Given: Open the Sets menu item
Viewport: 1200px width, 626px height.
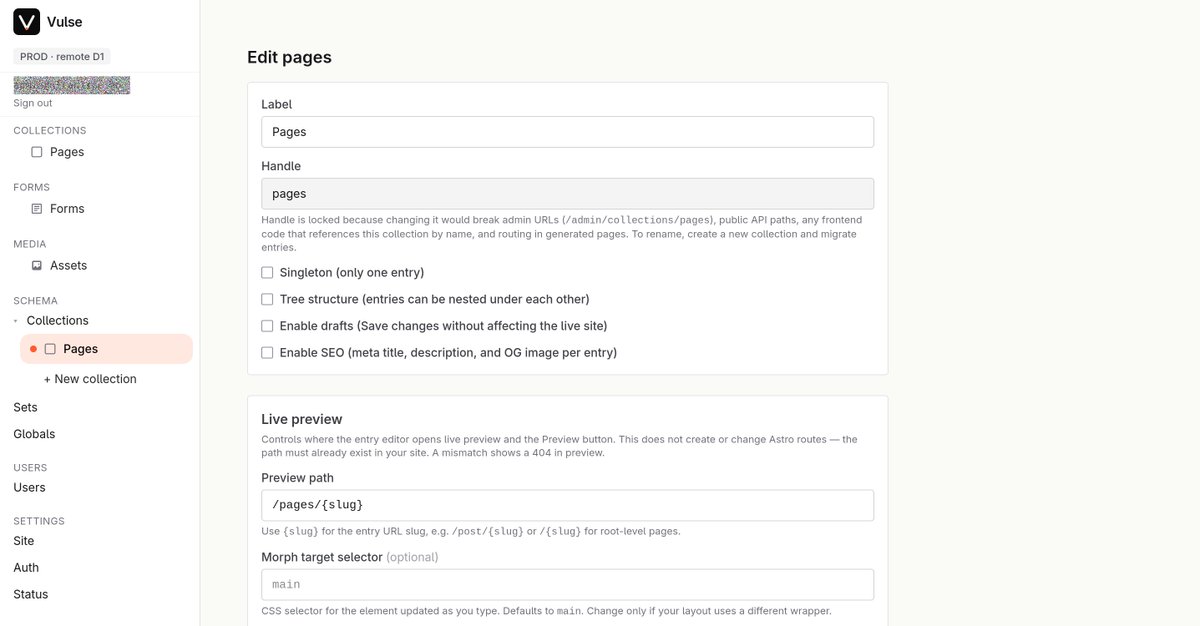Looking at the screenshot, I should (x=26, y=407).
